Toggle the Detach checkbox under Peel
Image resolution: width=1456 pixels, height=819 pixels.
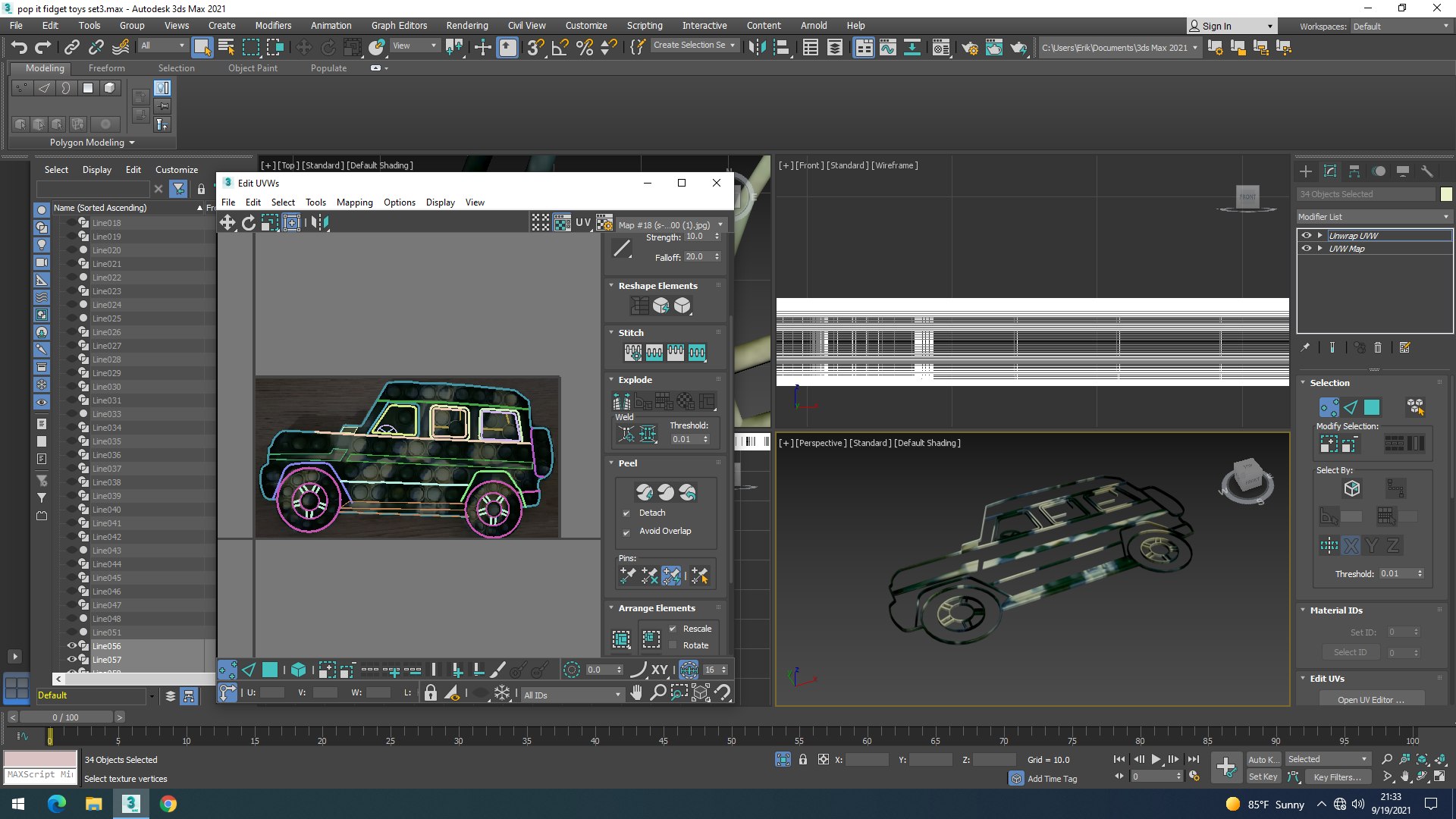[x=626, y=513]
